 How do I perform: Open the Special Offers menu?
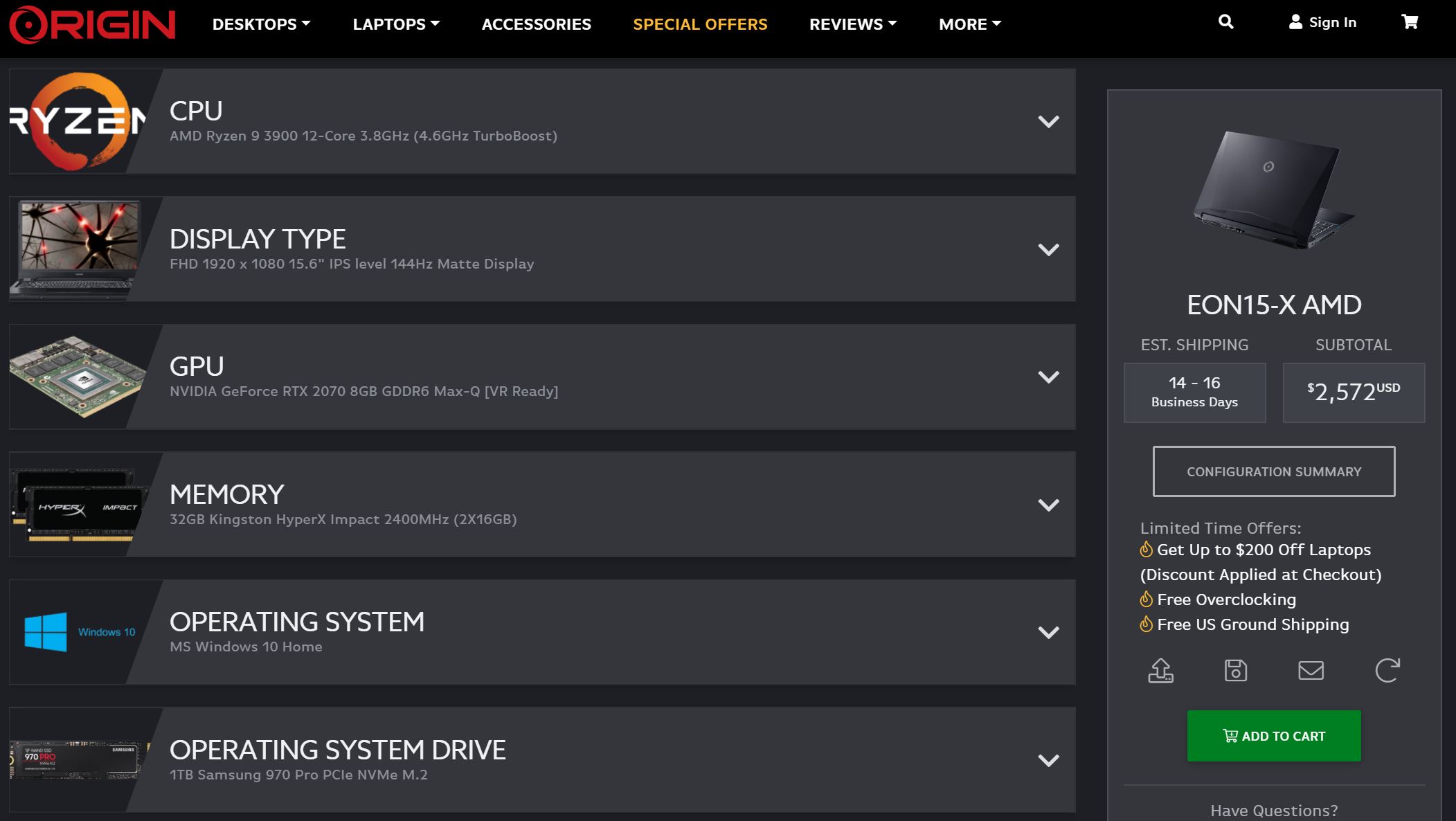[x=700, y=23]
